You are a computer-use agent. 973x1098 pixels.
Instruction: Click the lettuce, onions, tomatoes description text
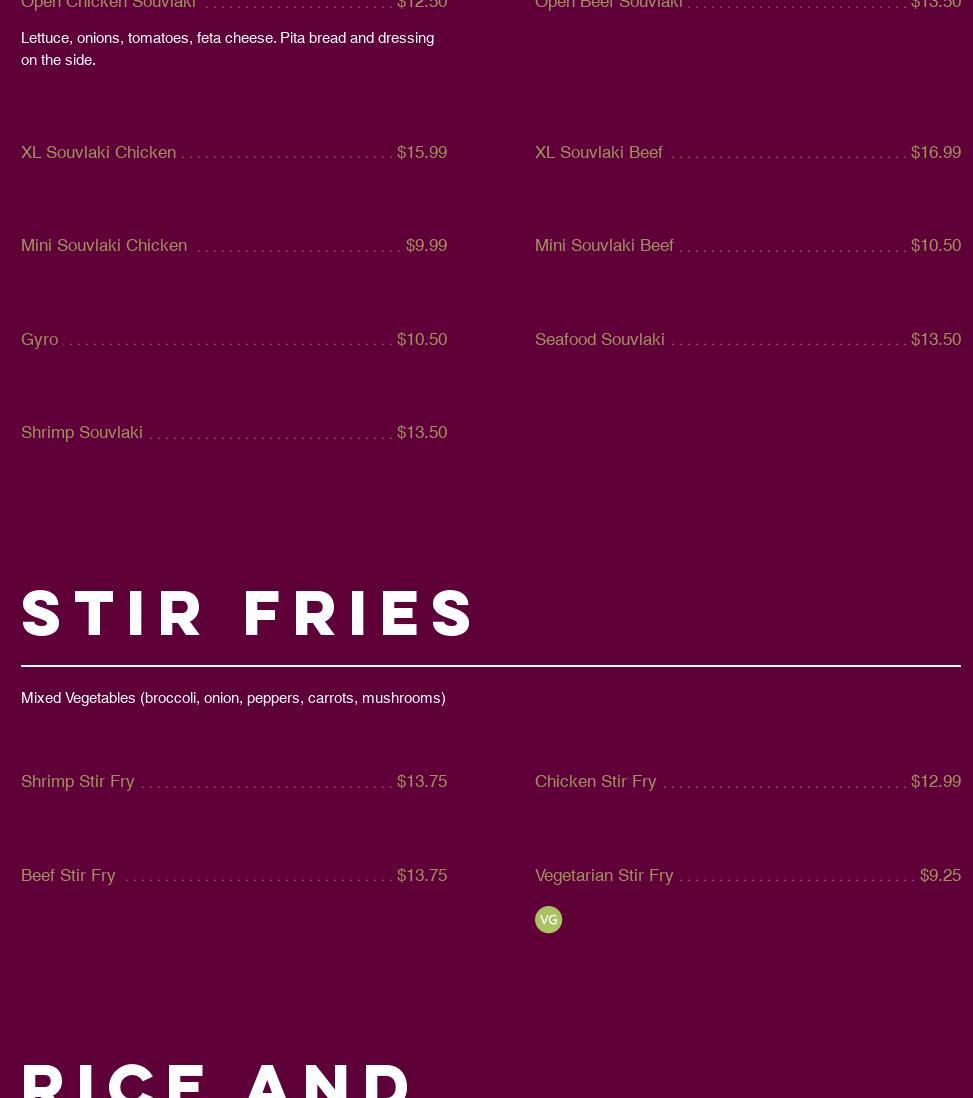point(227,48)
